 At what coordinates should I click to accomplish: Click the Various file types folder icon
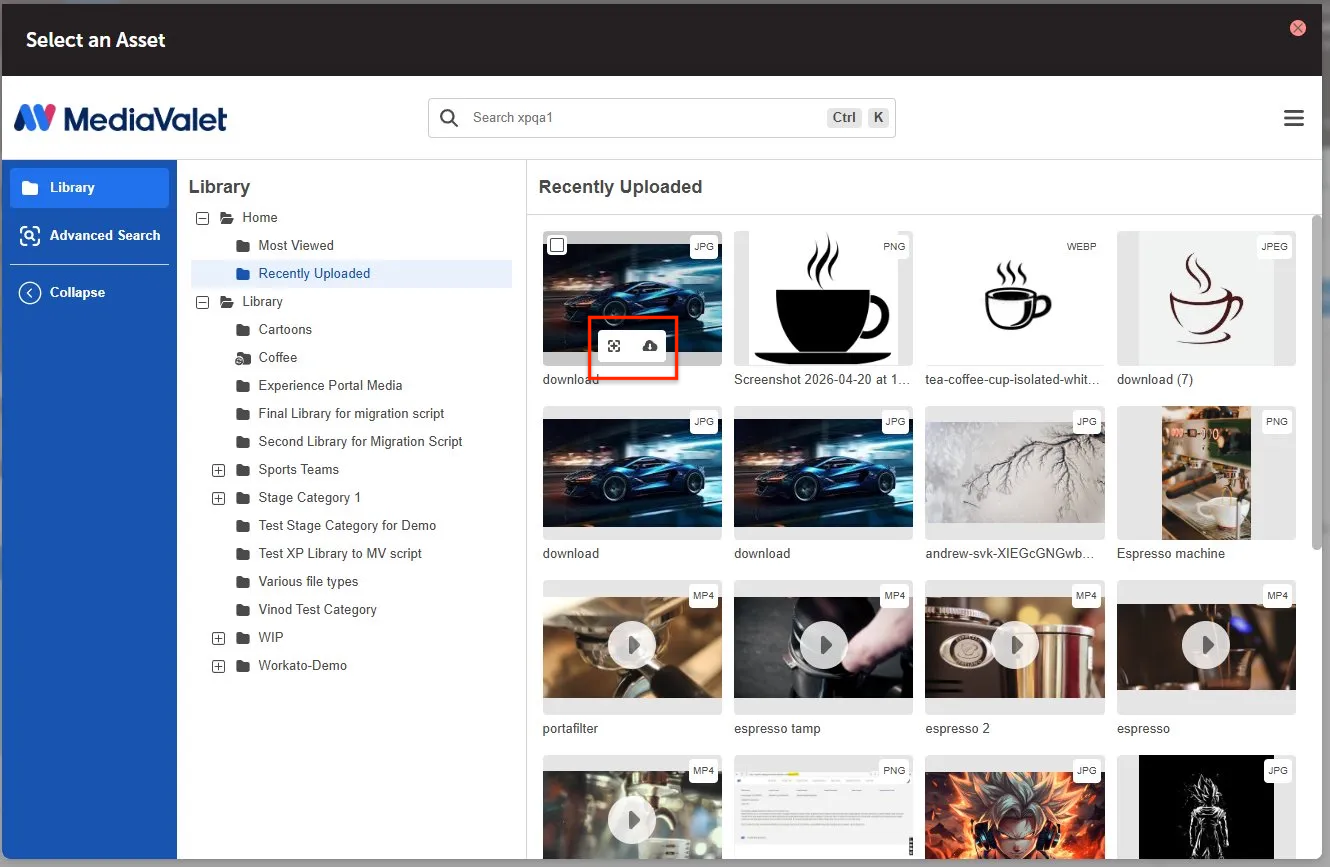click(x=242, y=582)
